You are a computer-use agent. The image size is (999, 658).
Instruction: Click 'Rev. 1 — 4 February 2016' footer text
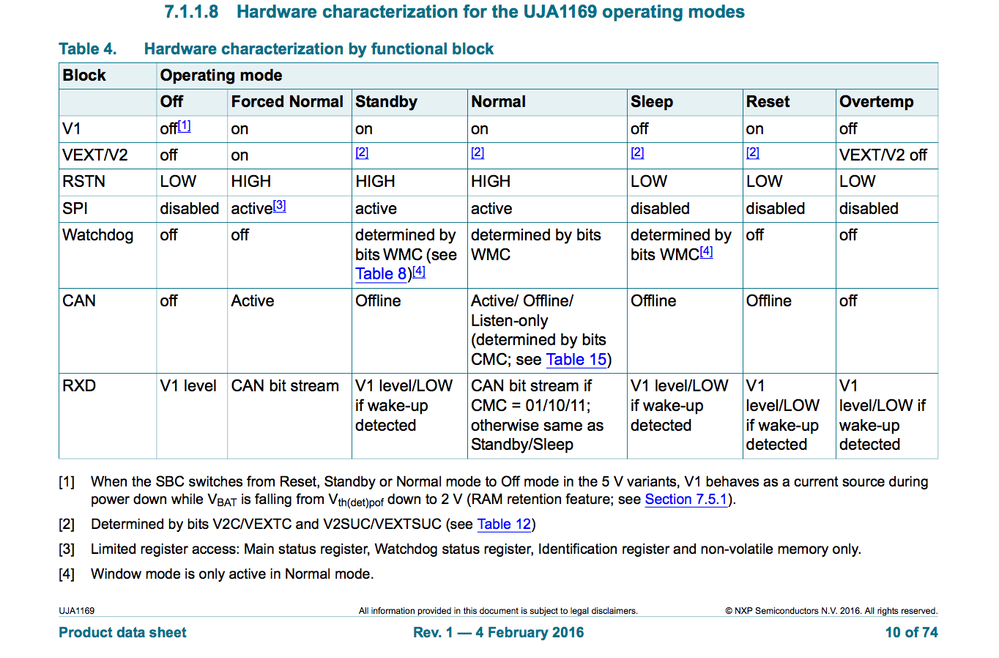[x=498, y=633]
